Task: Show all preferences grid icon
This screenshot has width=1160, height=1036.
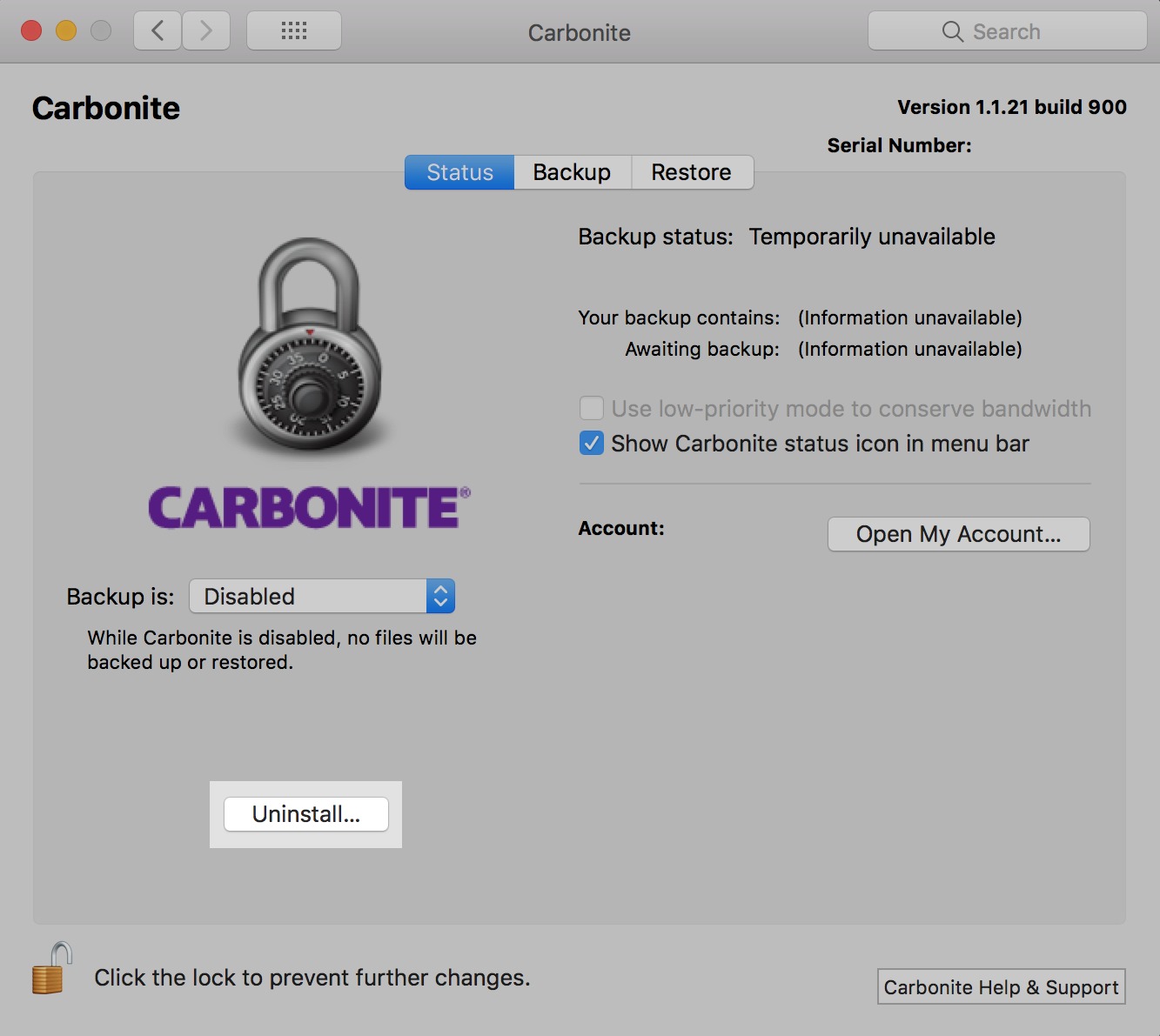Action: click(x=294, y=31)
